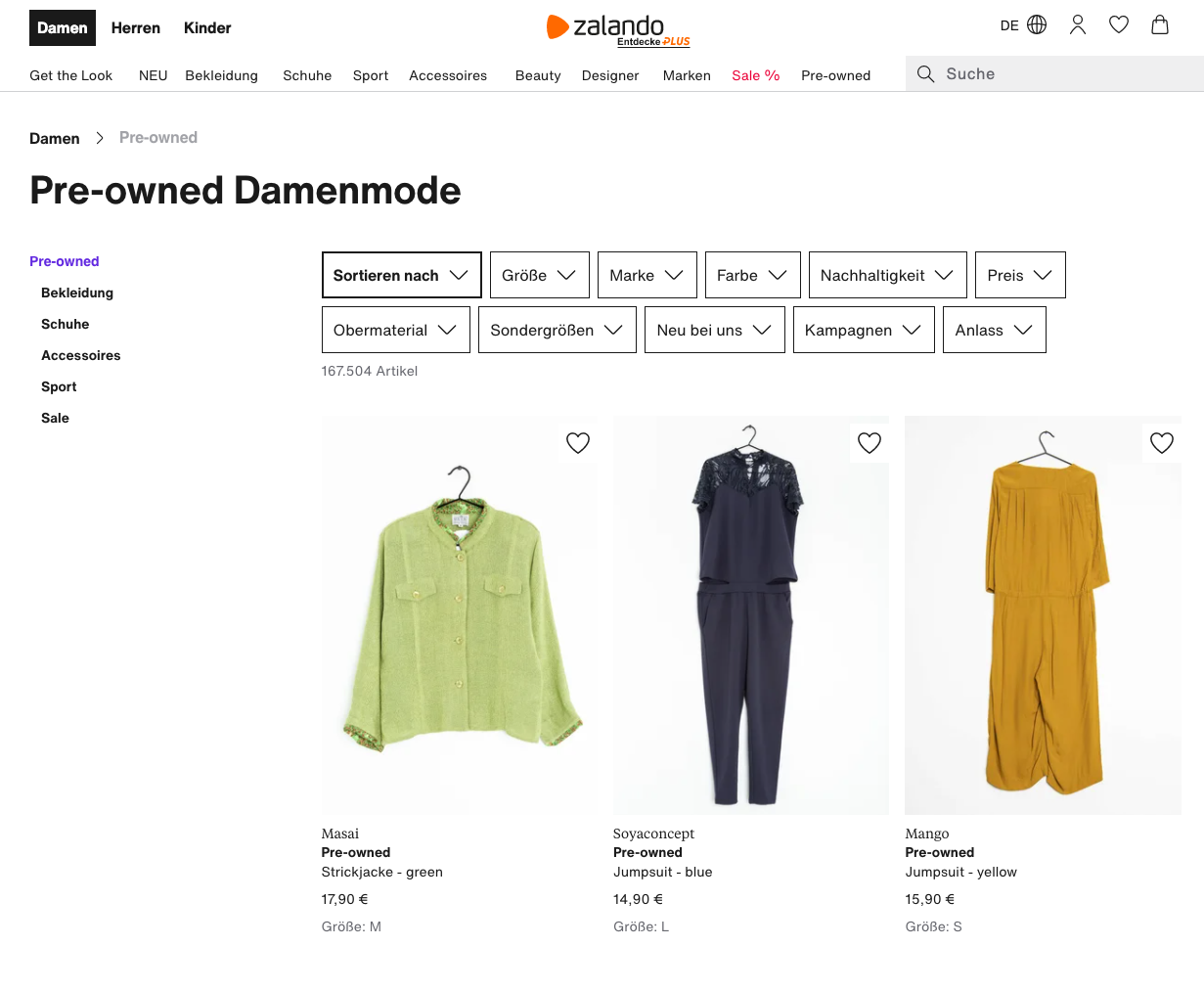Viewport: 1204px width, 991px height.
Task: Click the Mango brand name
Action: tap(927, 833)
